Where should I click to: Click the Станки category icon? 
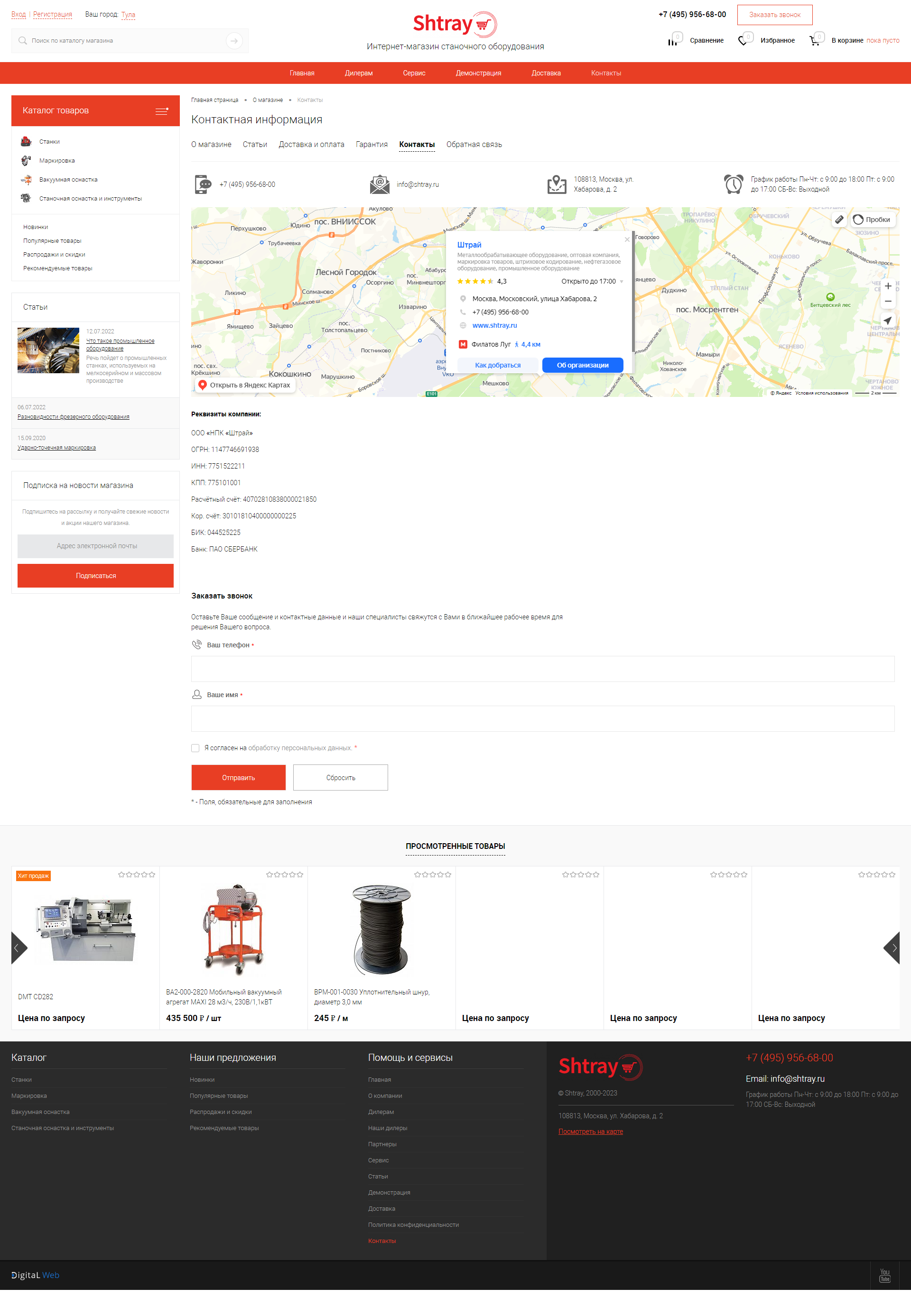(x=26, y=141)
